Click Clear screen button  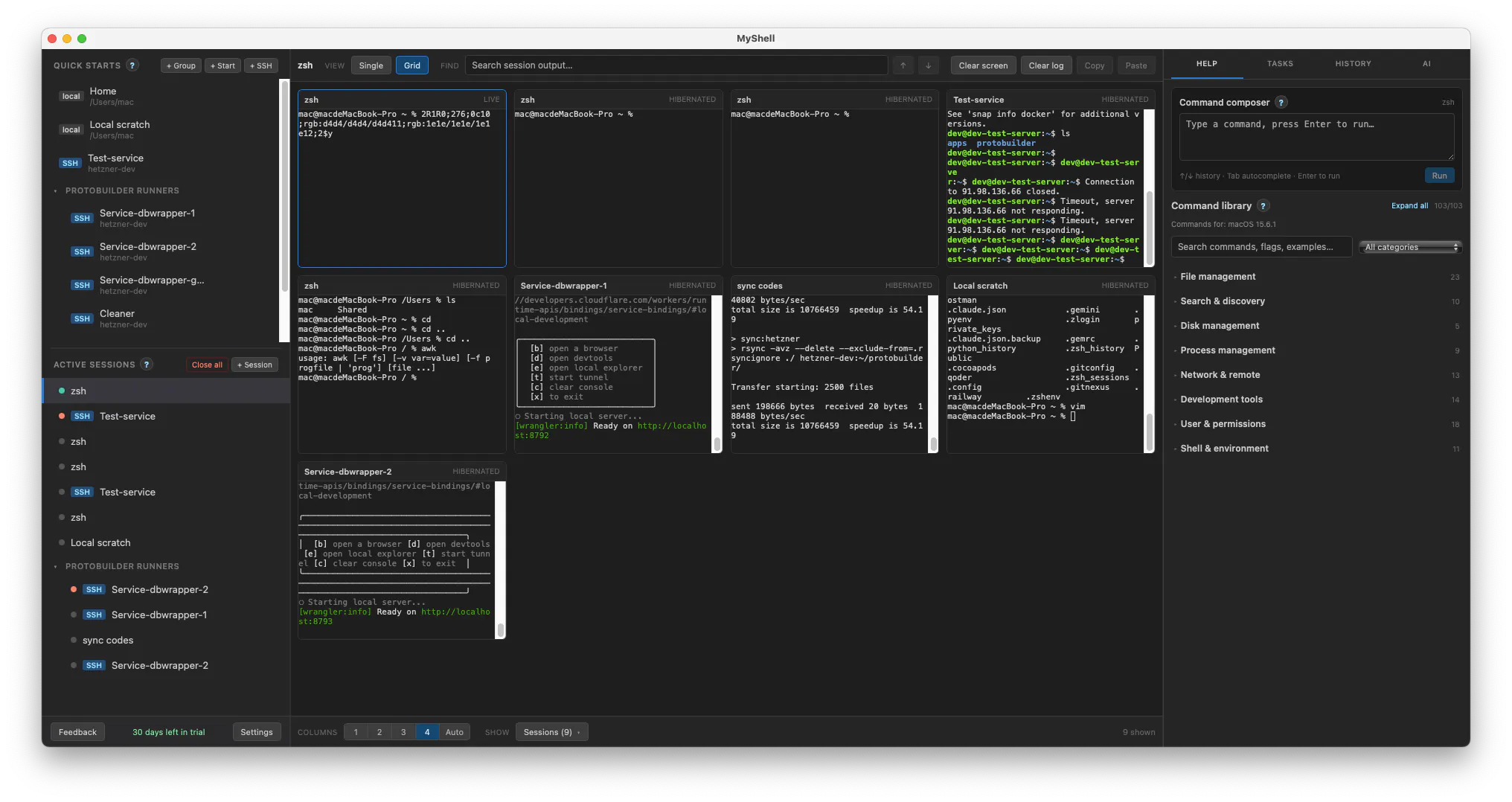[x=983, y=65]
